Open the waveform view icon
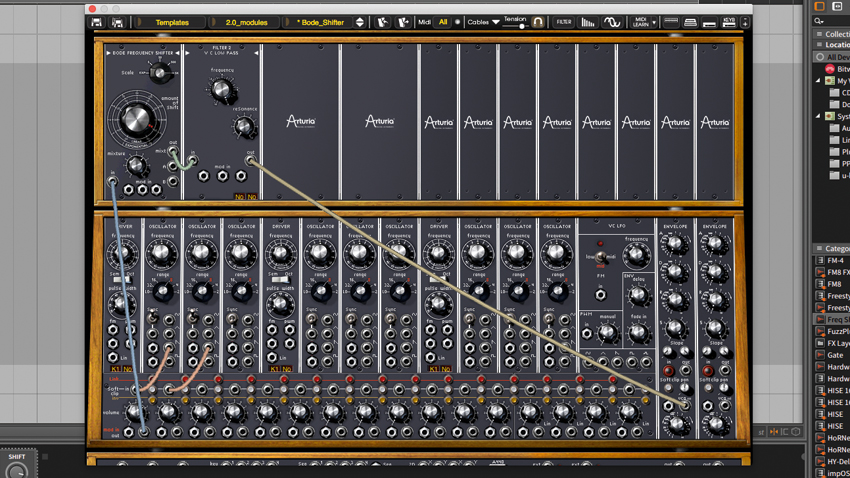The width and height of the screenshot is (850, 478). click(612, 22)
